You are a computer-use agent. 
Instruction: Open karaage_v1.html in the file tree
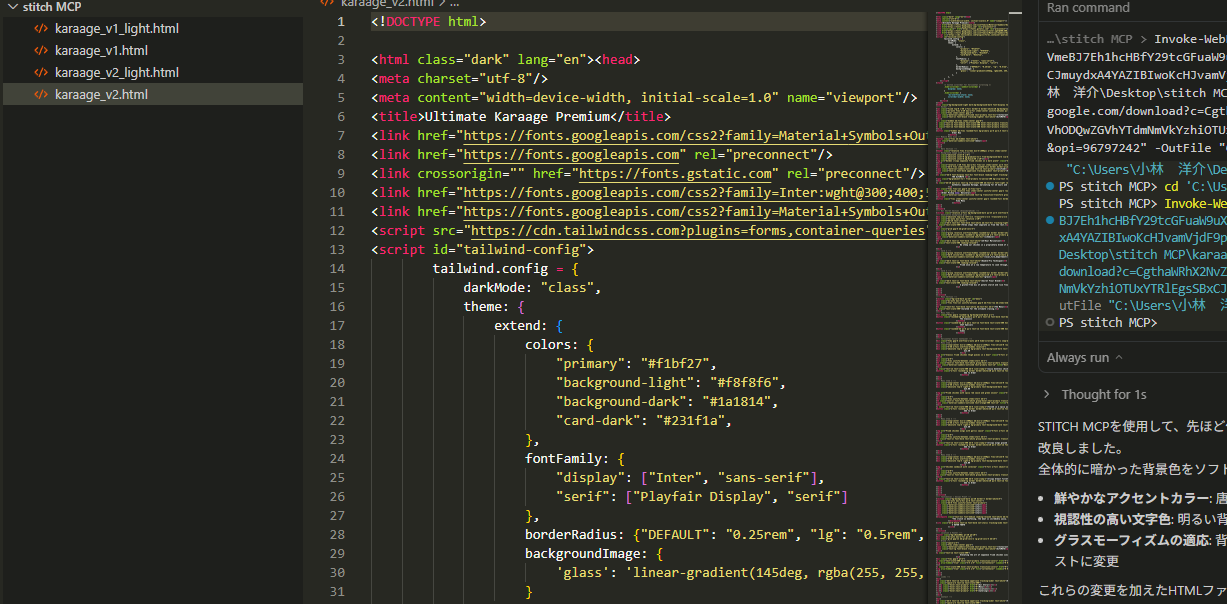point(101,51)
